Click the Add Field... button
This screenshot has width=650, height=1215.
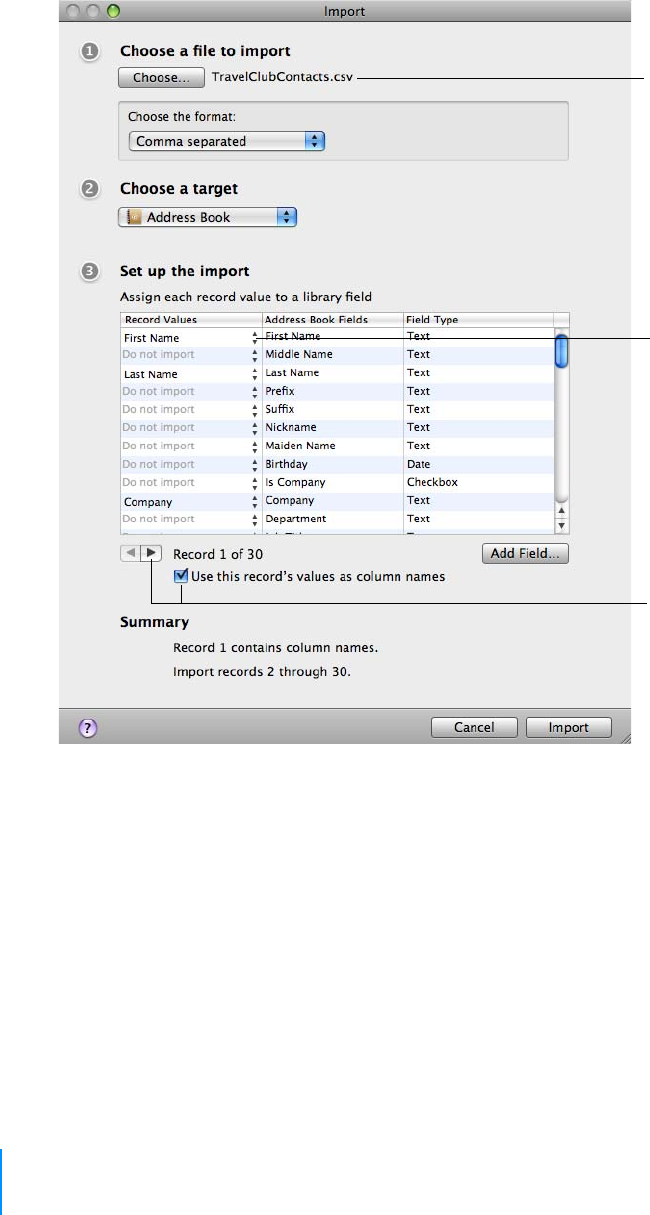[x=525, y=553]
